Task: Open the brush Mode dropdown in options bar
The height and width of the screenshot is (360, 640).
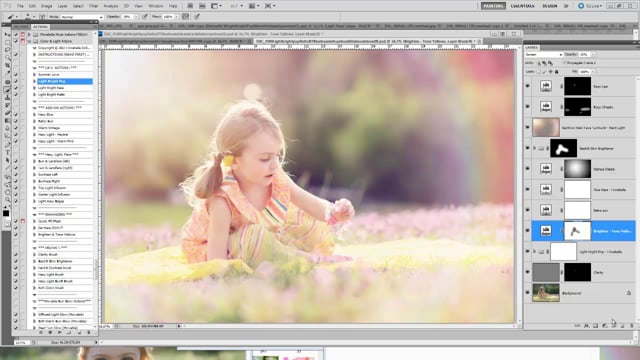Action: [81, 17]
